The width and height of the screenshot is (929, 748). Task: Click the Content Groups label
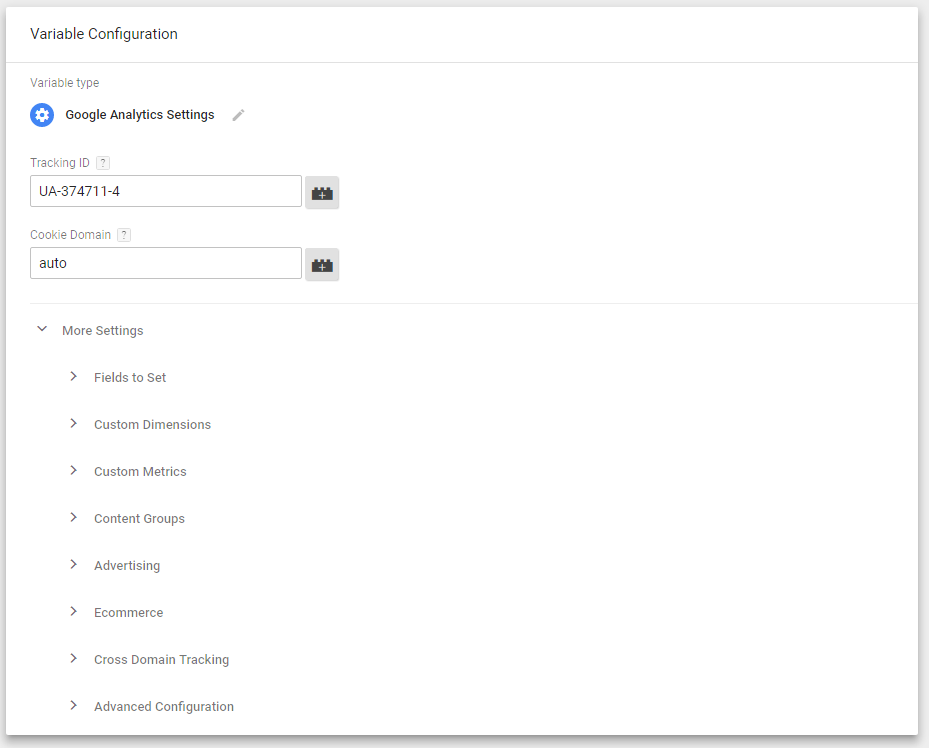pos(139,519)
